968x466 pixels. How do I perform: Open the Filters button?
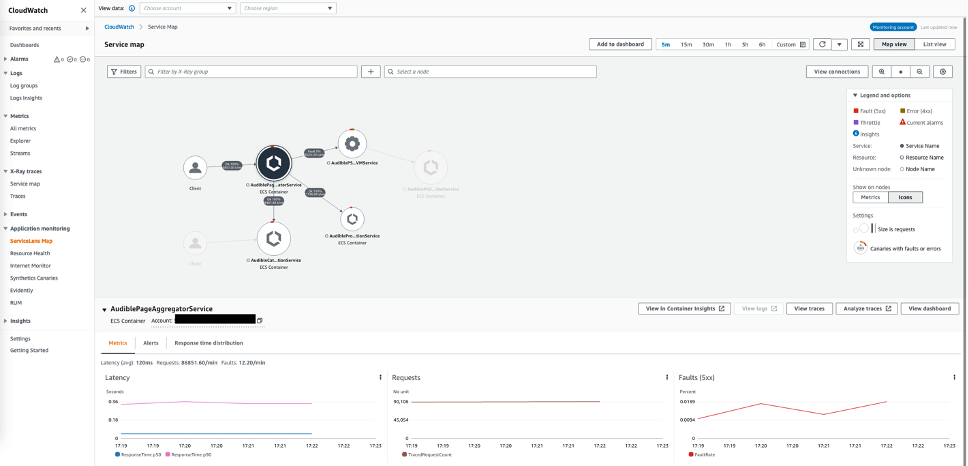[x=124, y=72]
